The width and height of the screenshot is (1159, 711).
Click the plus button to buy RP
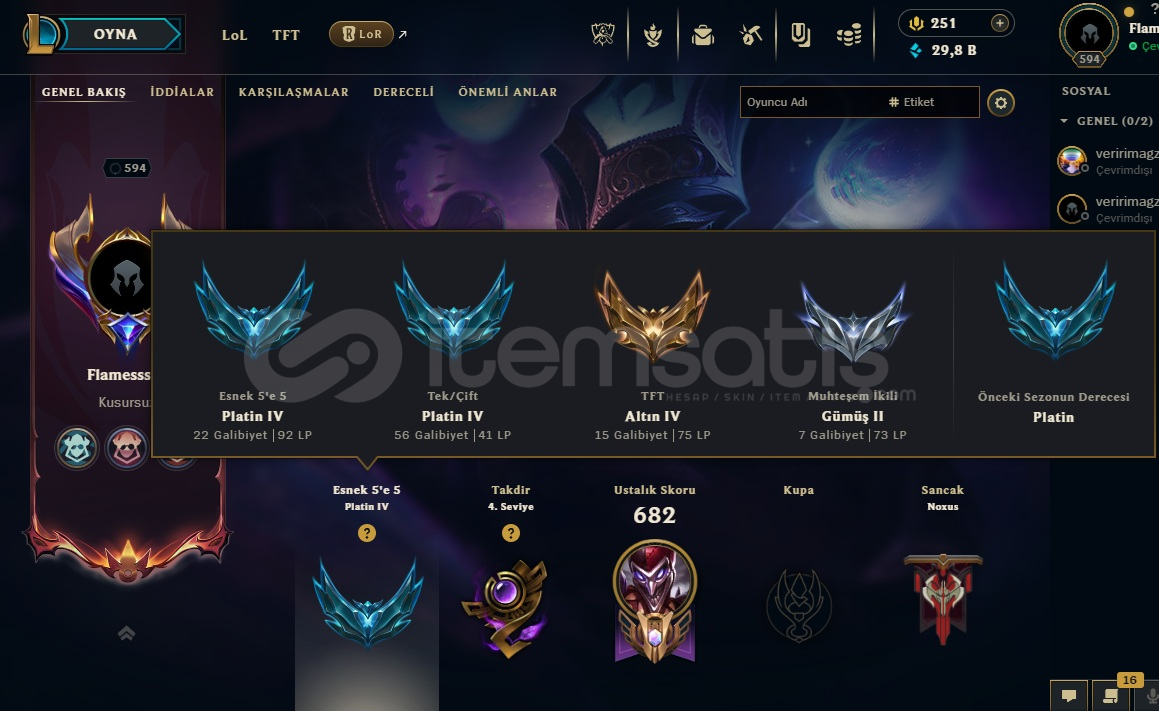(999, 23)
